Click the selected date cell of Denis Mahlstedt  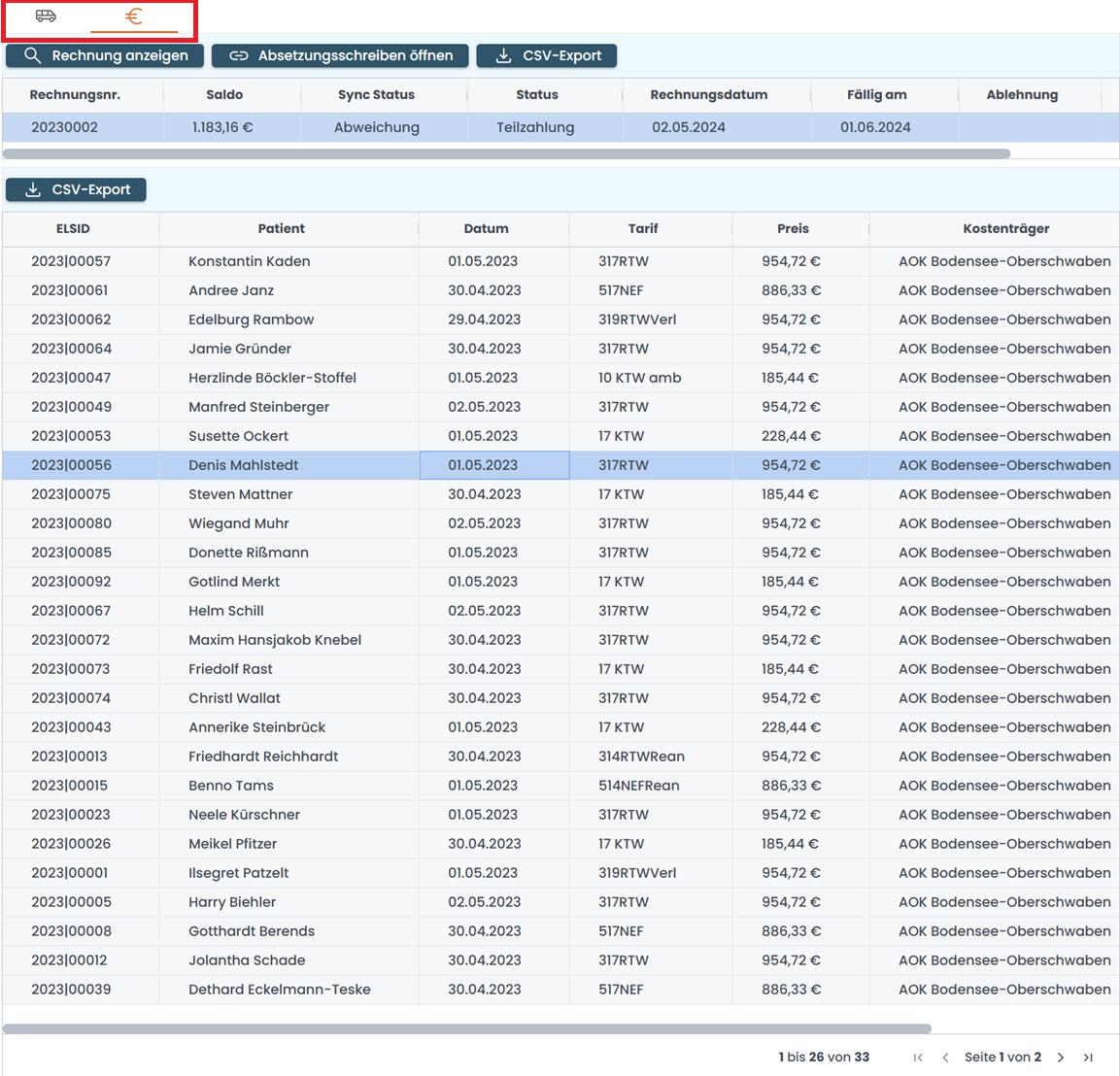pos(493,464)
